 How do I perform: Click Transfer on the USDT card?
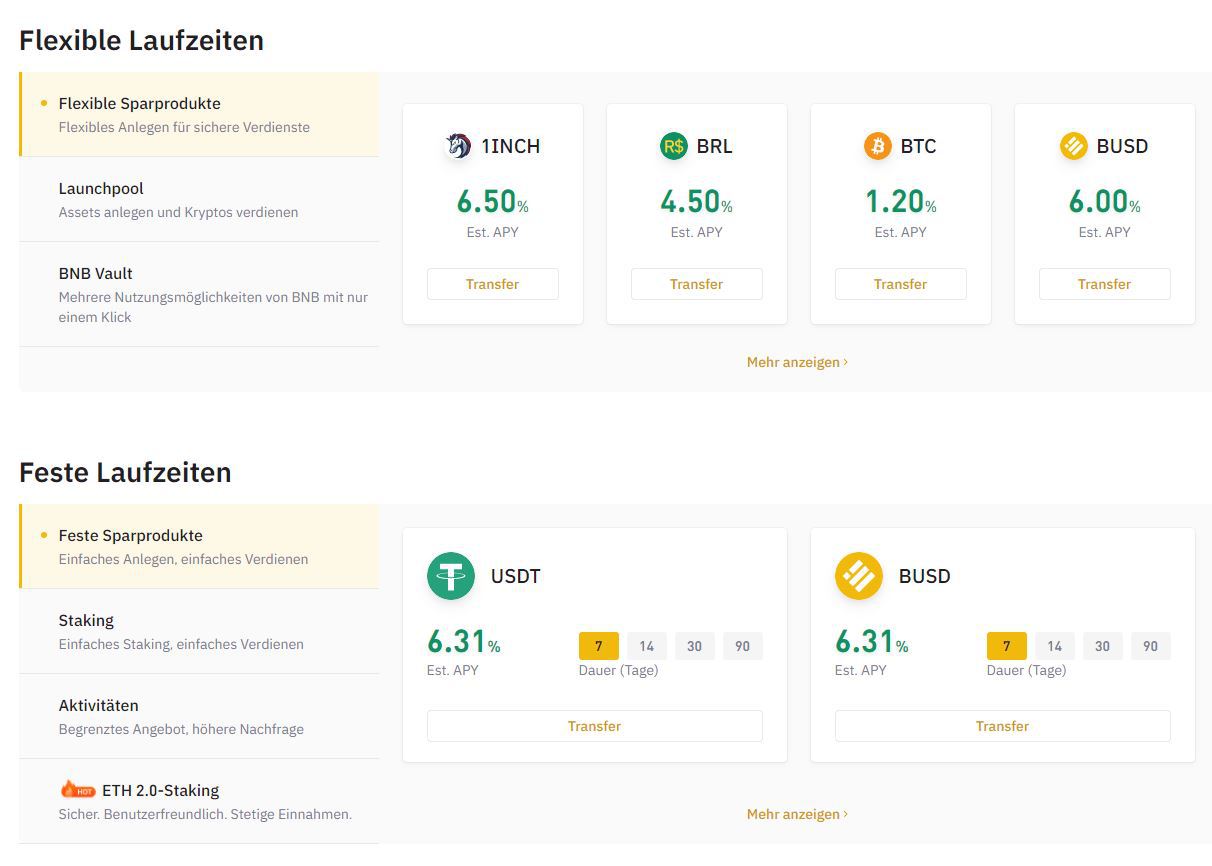pyautogui.click(x=595, y=726)
